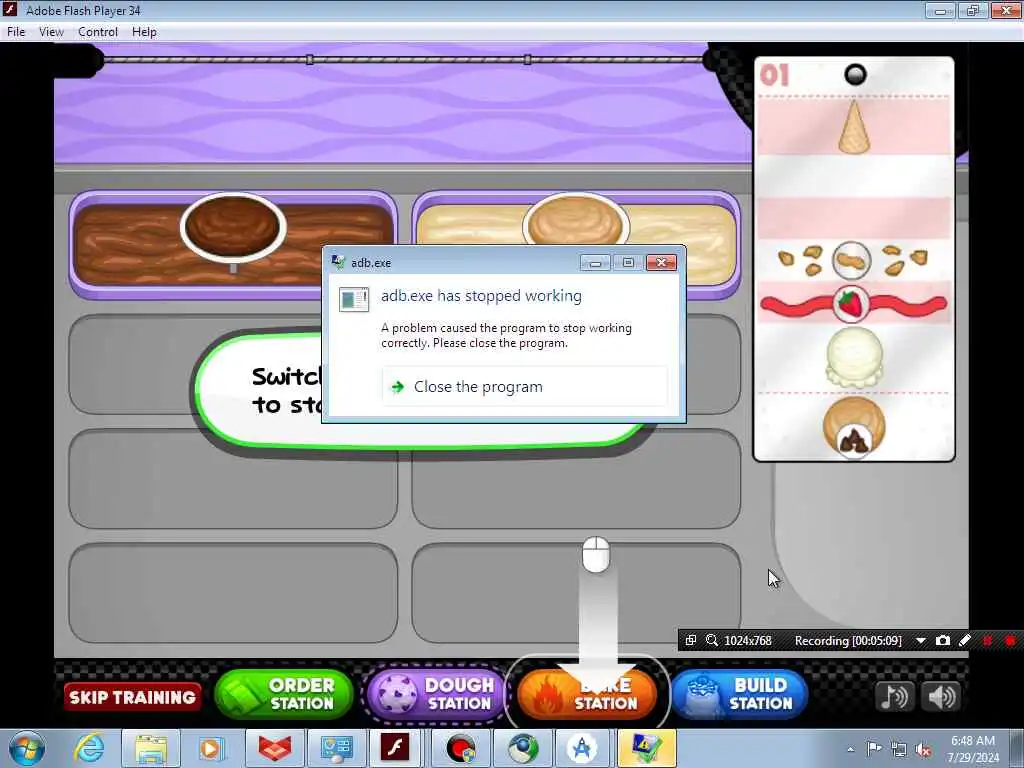Restore down the Adobe Flash Player window

pos(973,10)
